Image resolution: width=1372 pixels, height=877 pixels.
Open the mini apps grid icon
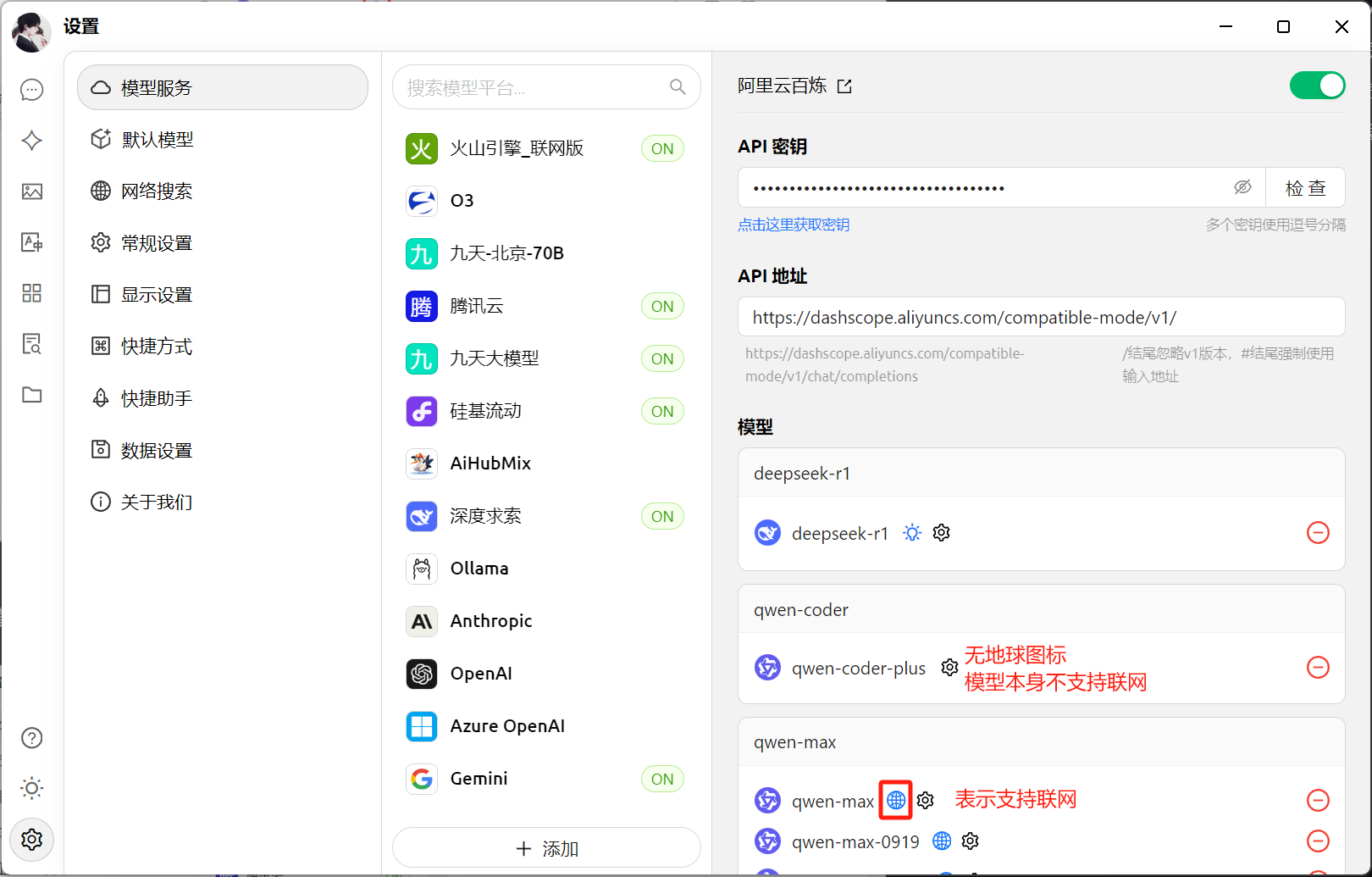(32, 293)
